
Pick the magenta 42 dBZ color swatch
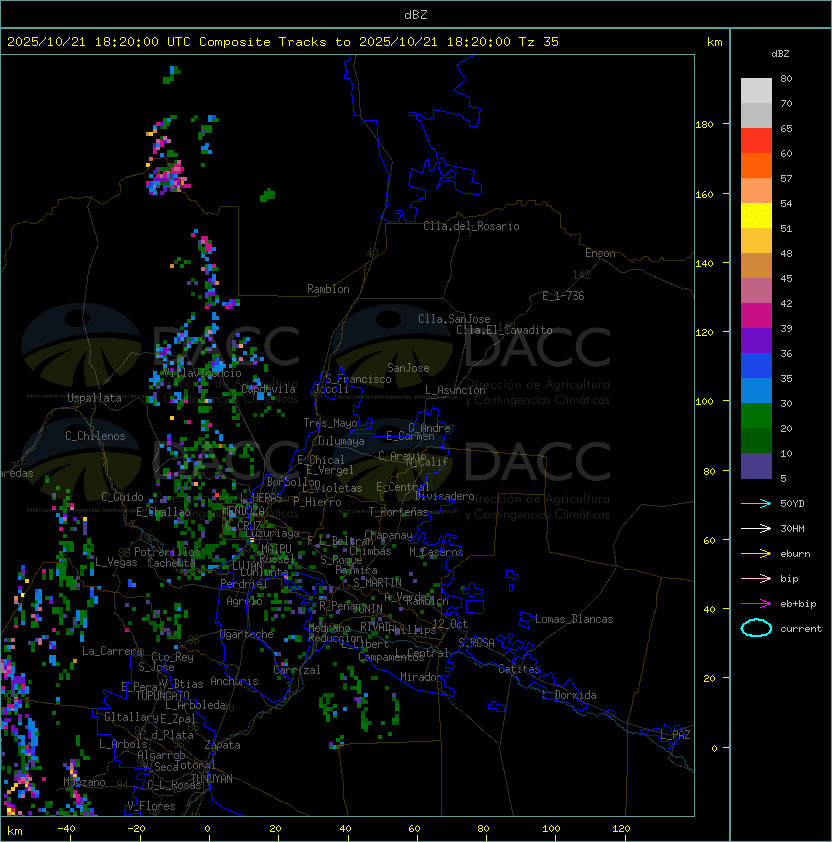coord(756,315)
